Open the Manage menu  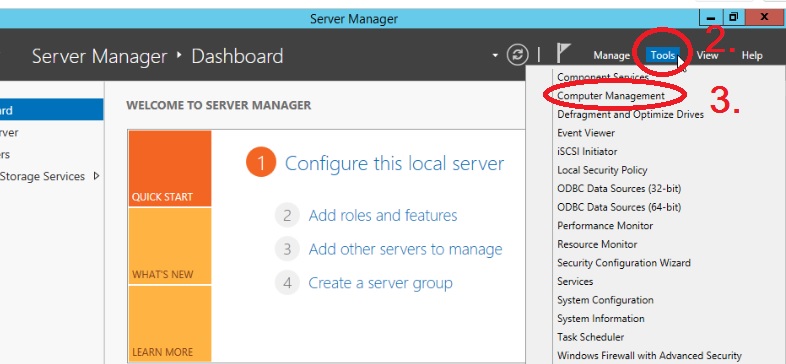pyautogui.click(x=611, y=56)
